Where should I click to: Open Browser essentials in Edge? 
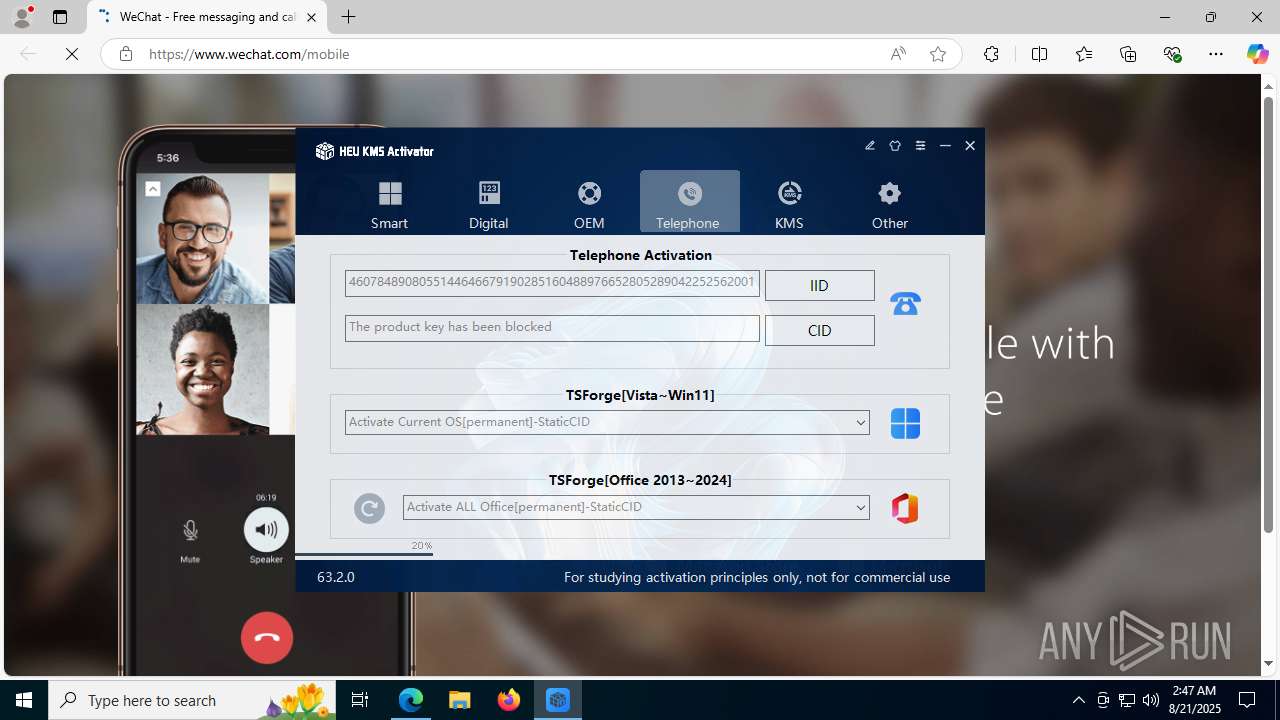1172,54
